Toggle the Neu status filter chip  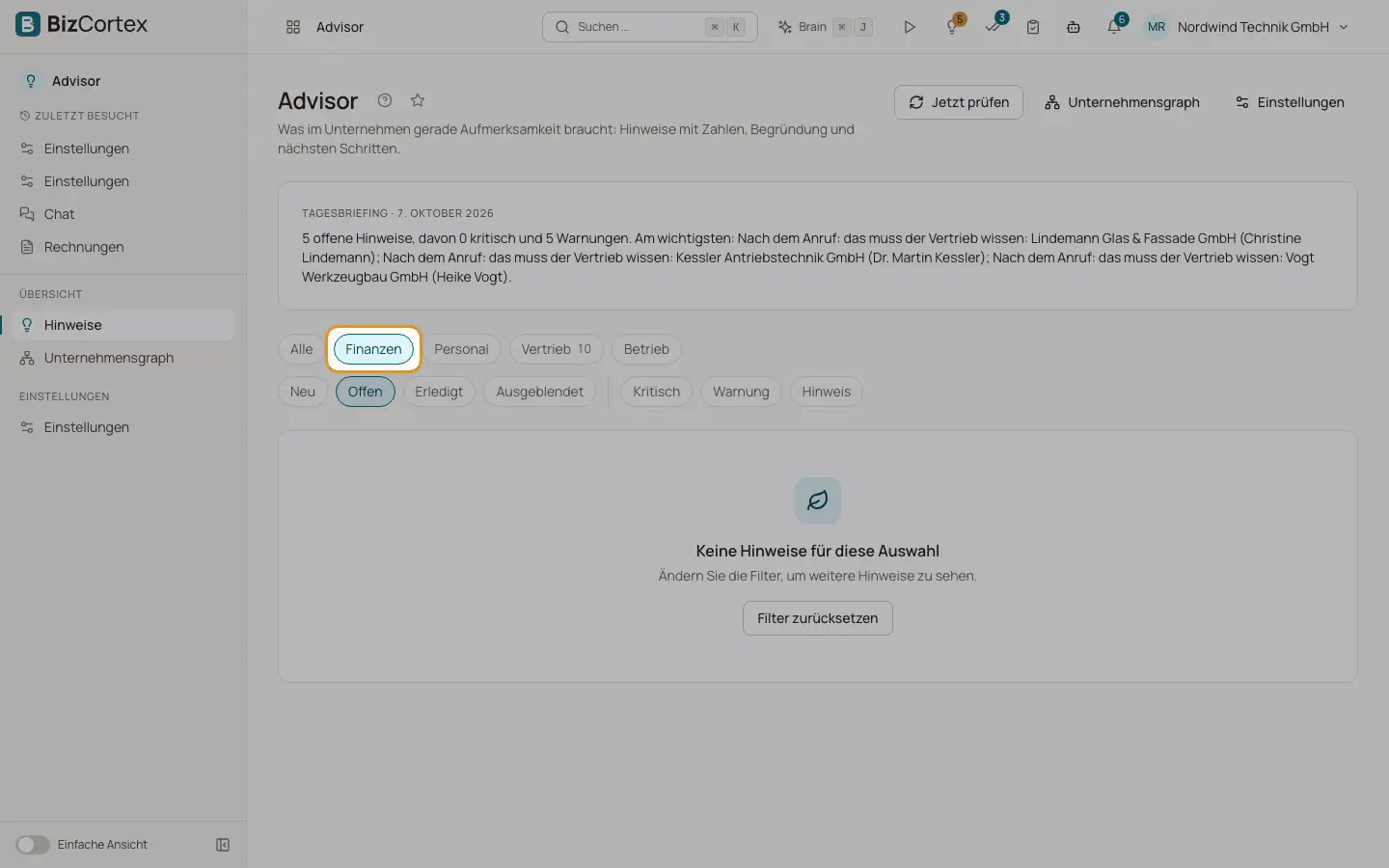pyautogui.click(x=303, y=392)
